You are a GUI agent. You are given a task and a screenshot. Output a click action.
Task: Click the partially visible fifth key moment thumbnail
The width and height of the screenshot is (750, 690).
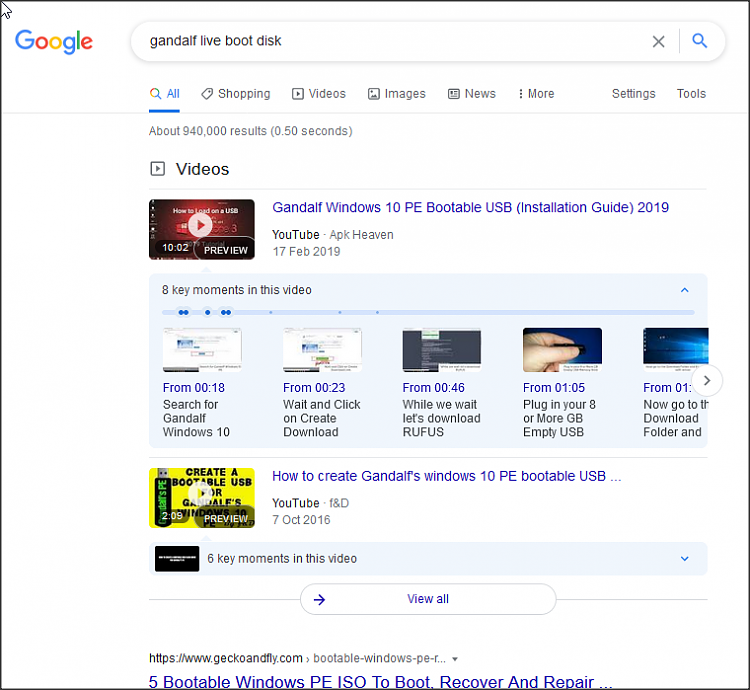point(675,350)
